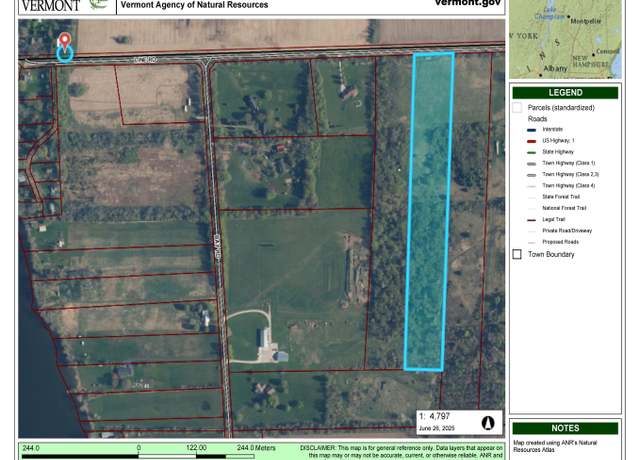640x460 pixels.
Task: Click the Albany label on overview map
Action: 555,69
